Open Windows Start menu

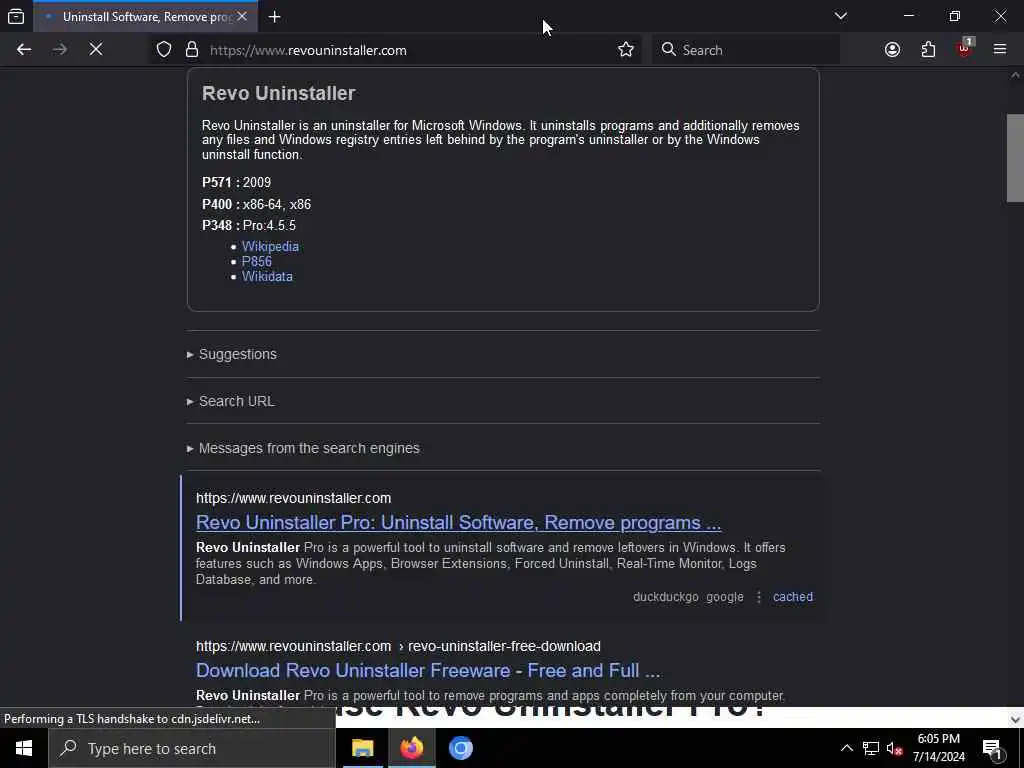tap(24, 748)
